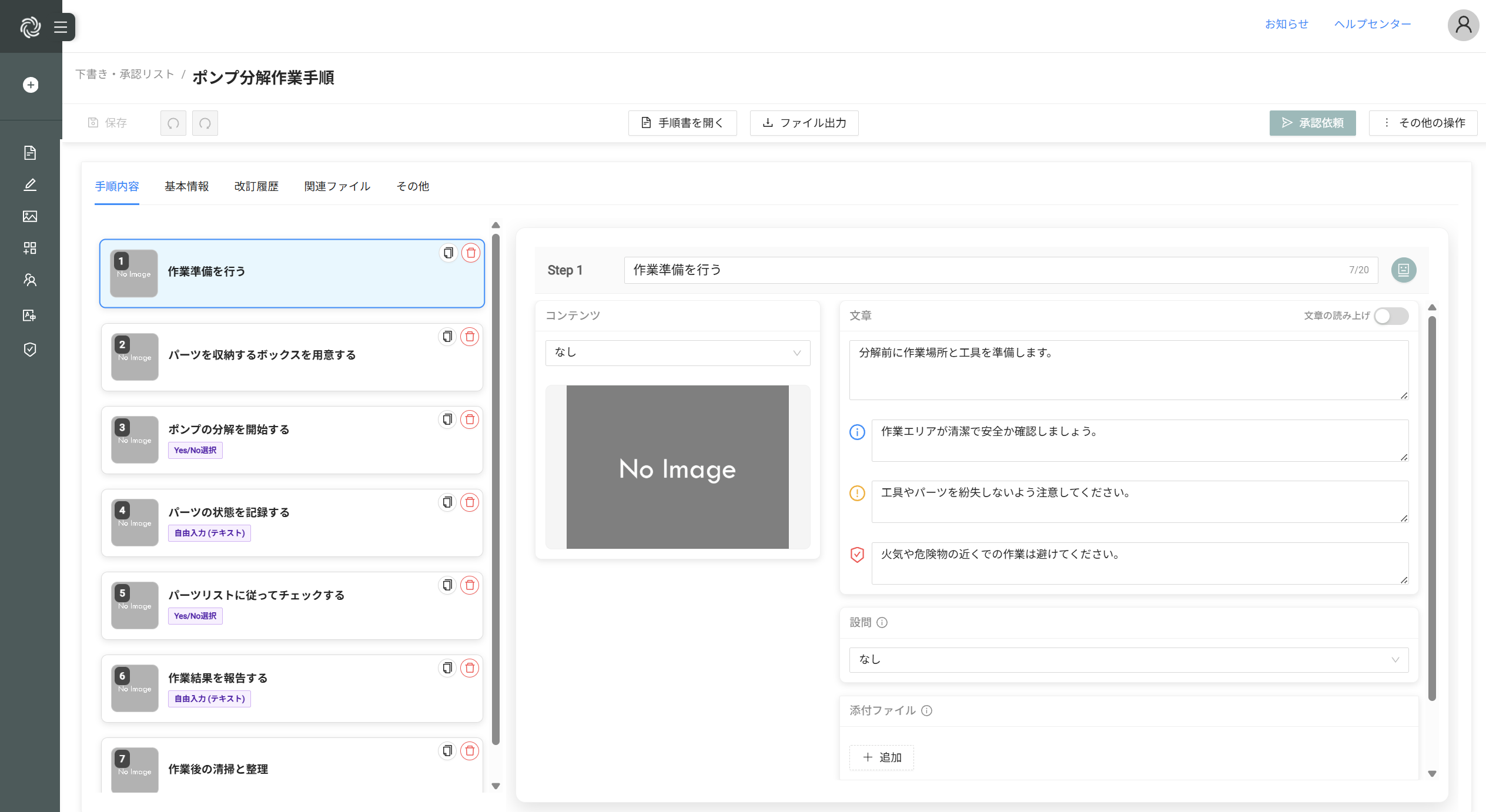1486x812 pixels.
Task: Expand the 設問 dropdown set to なし
Action: [1128, 660]
